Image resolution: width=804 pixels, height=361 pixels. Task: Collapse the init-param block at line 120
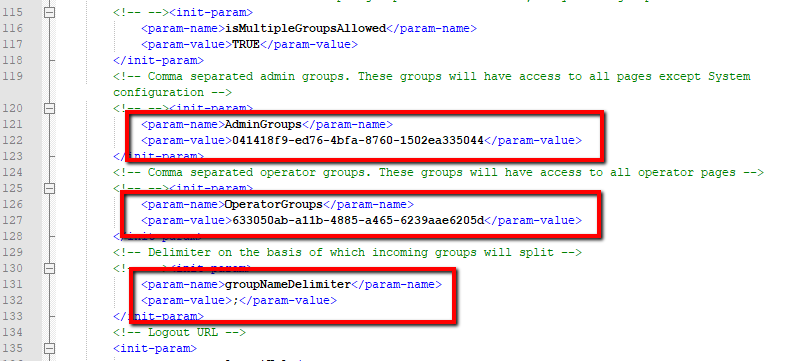coord(49,109)
